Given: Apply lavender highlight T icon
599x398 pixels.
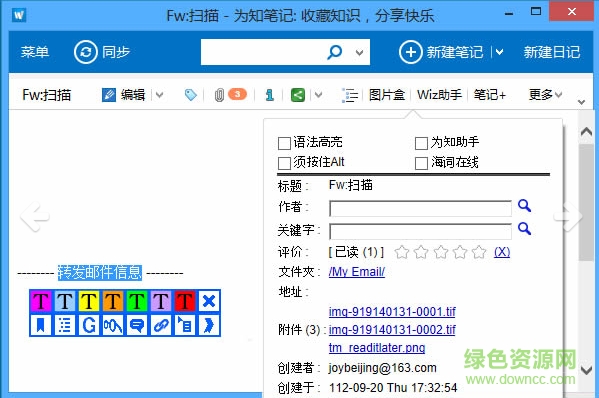Looking at the screenshot, I should coord(161,301).
